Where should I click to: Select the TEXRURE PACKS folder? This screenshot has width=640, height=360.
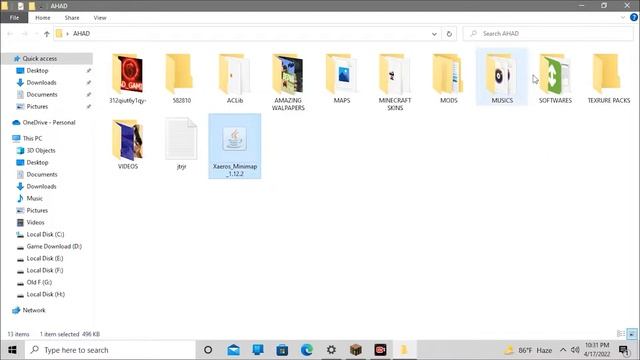tap(609, 79)
